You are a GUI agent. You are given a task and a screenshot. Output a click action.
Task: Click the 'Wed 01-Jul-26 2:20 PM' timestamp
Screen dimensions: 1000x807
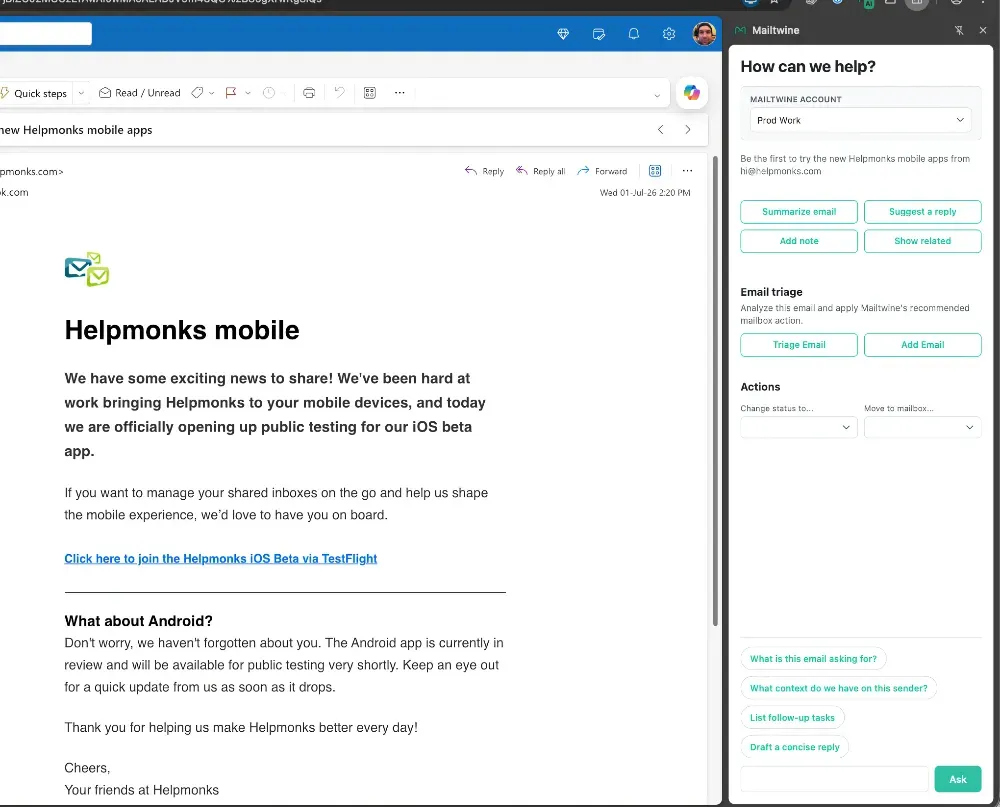click(x=645, y=193)
